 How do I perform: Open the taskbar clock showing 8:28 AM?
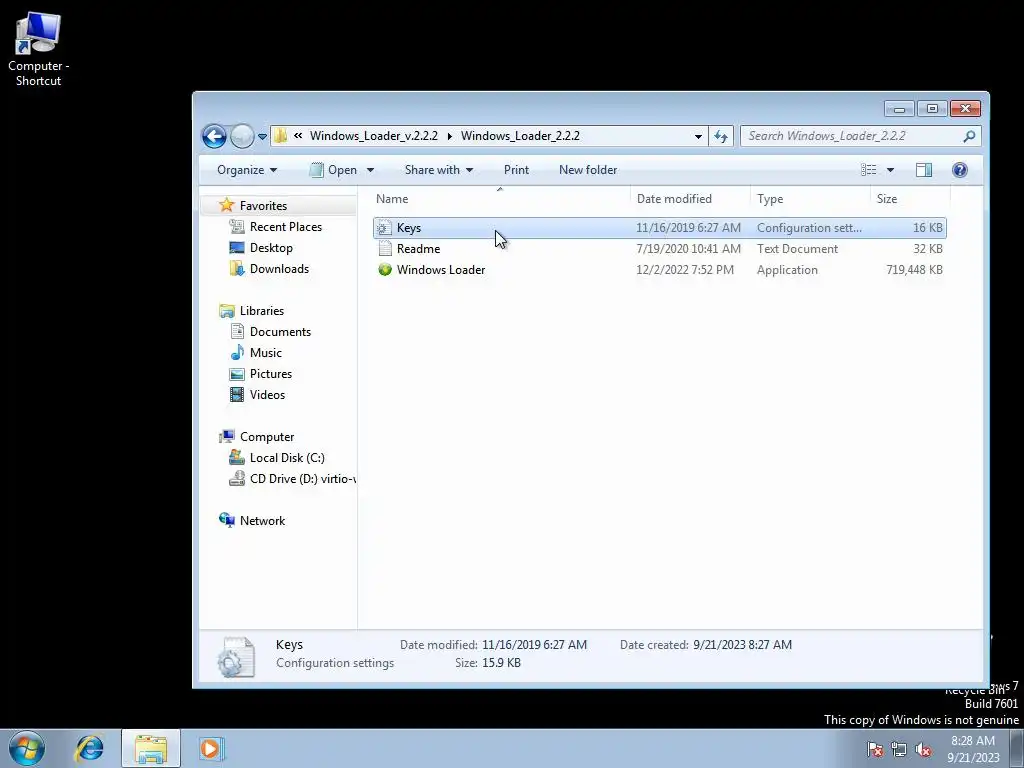973,749
